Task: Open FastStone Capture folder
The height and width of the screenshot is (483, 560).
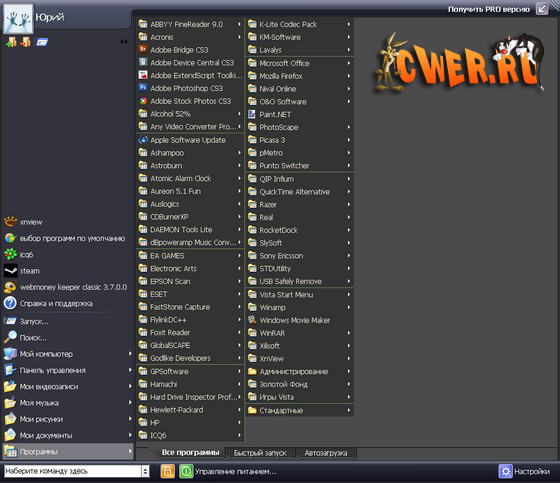Action: [190, 307]
